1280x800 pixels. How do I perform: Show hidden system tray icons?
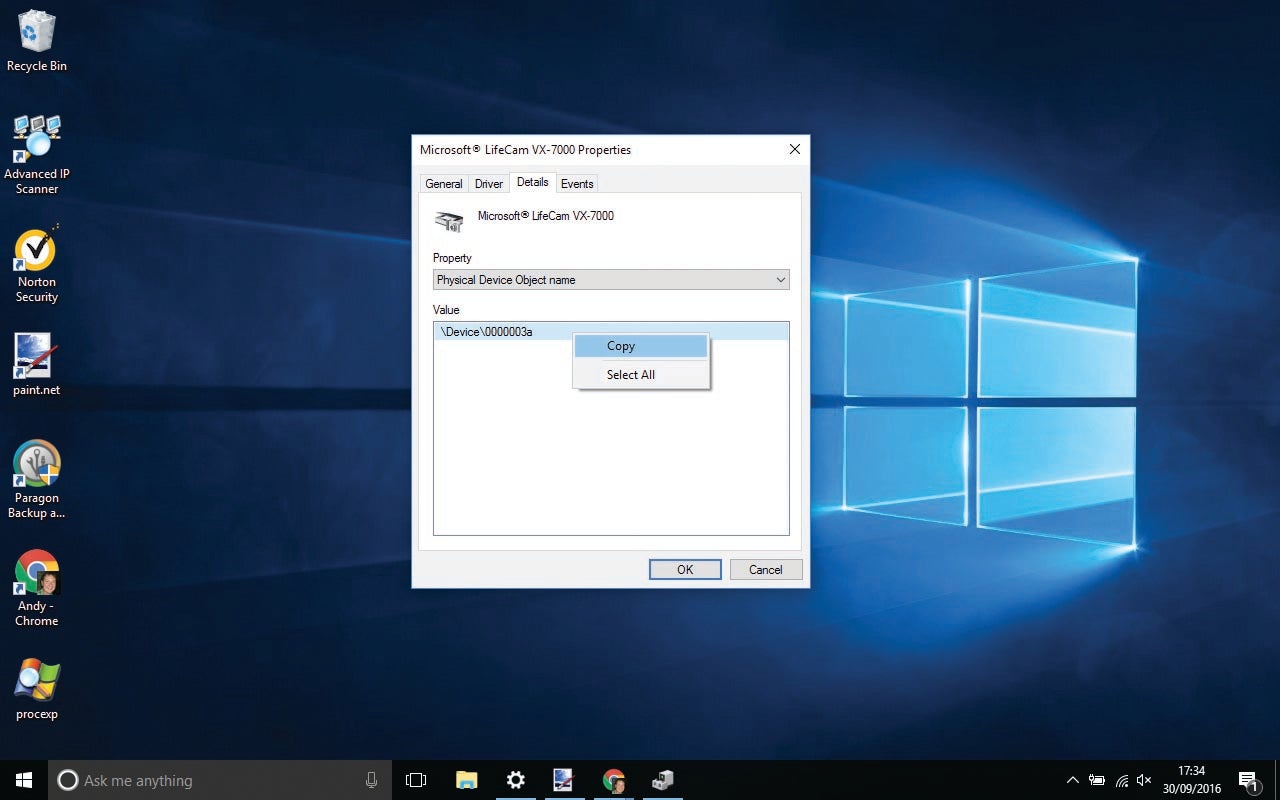(x=1073, y=780)
